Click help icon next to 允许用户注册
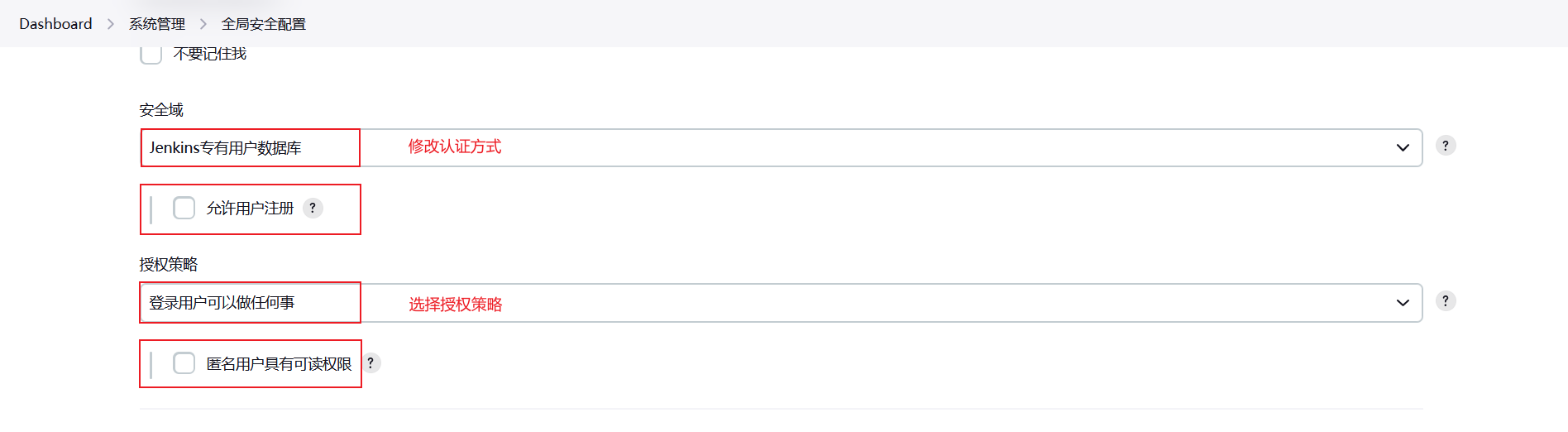This screenshot has height=432, width=1568. coord(313,208)
